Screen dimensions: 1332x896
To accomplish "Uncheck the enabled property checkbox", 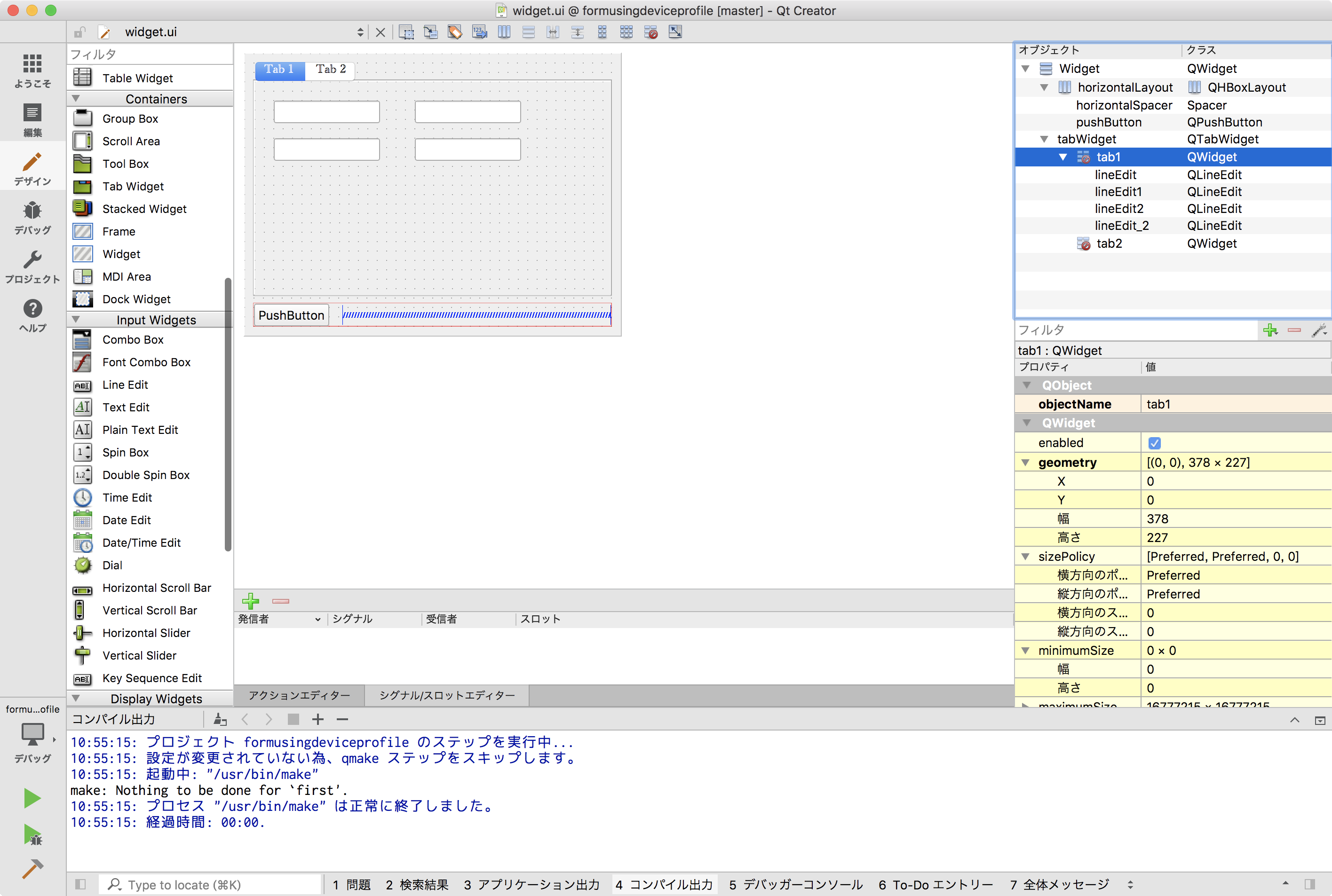I will coord(1154,443).
